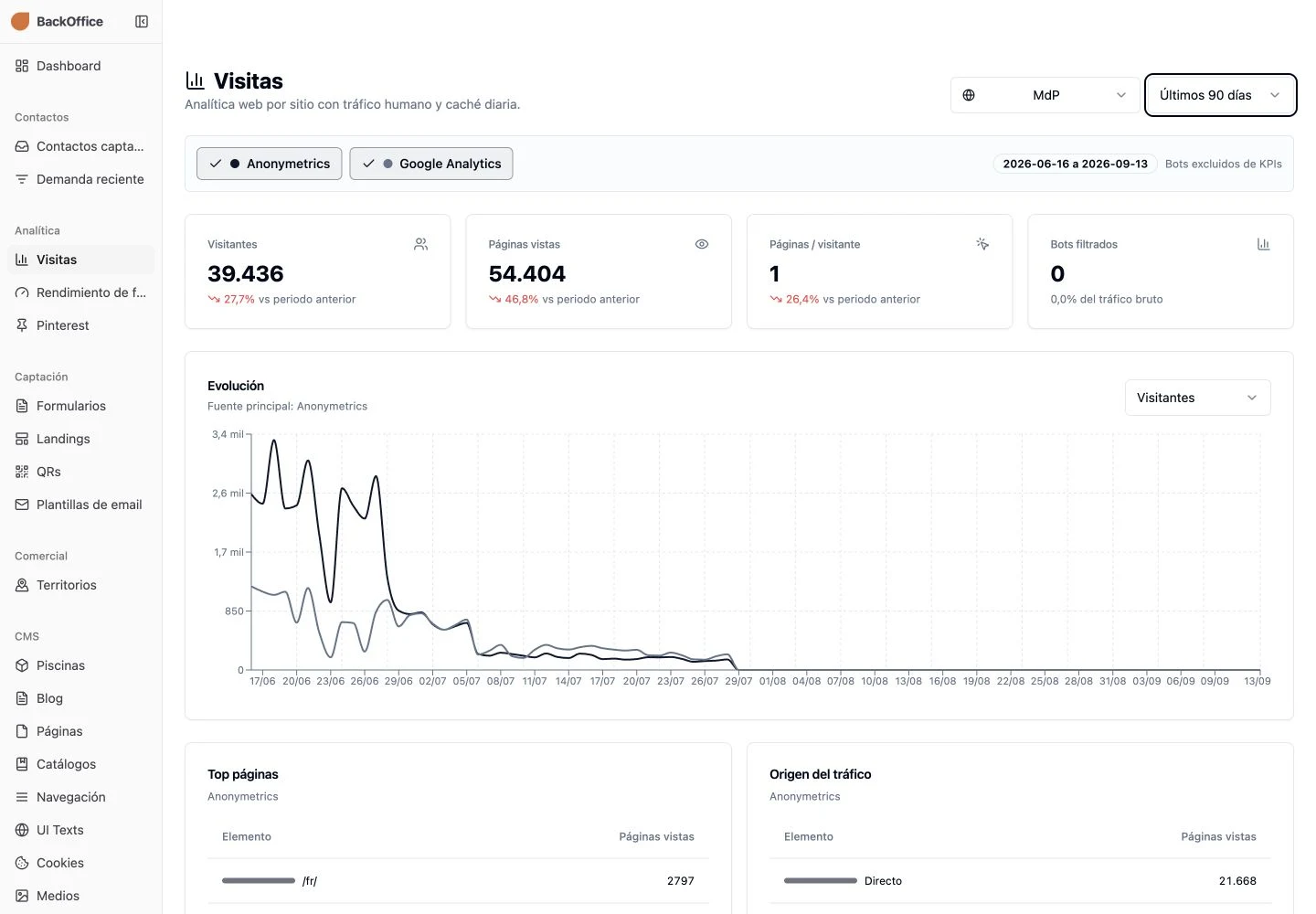Open Dashboard from sidebar
Image resolution: width=1316 pixels, height=914 pixels.
coord(80,66)
